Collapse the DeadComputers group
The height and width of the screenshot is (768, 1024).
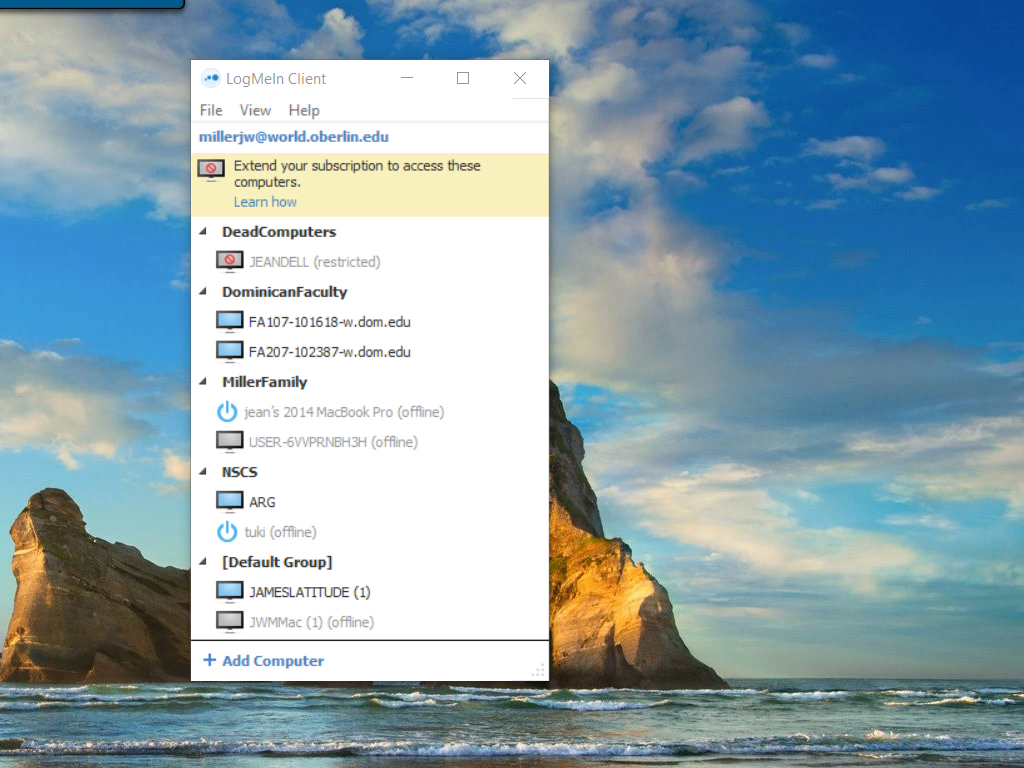coord(204,232)
